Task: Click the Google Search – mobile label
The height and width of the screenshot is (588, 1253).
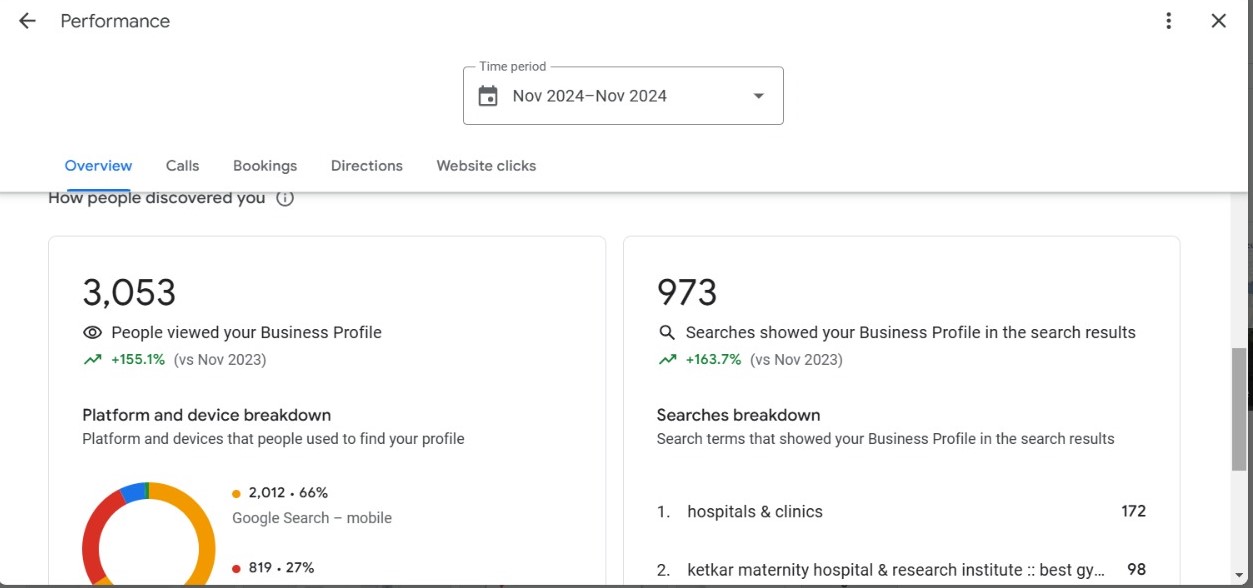Action: point(312,518)
